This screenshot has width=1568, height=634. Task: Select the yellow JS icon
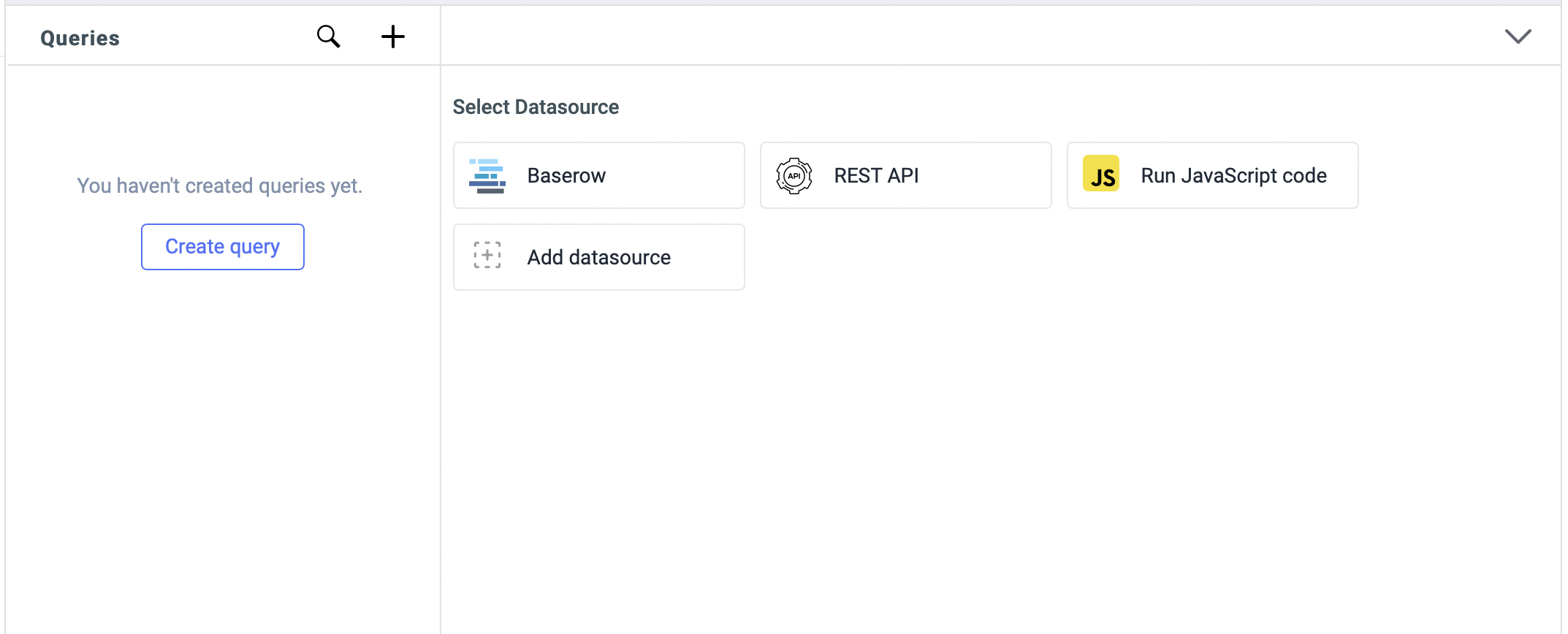[x=1102, y=174]
